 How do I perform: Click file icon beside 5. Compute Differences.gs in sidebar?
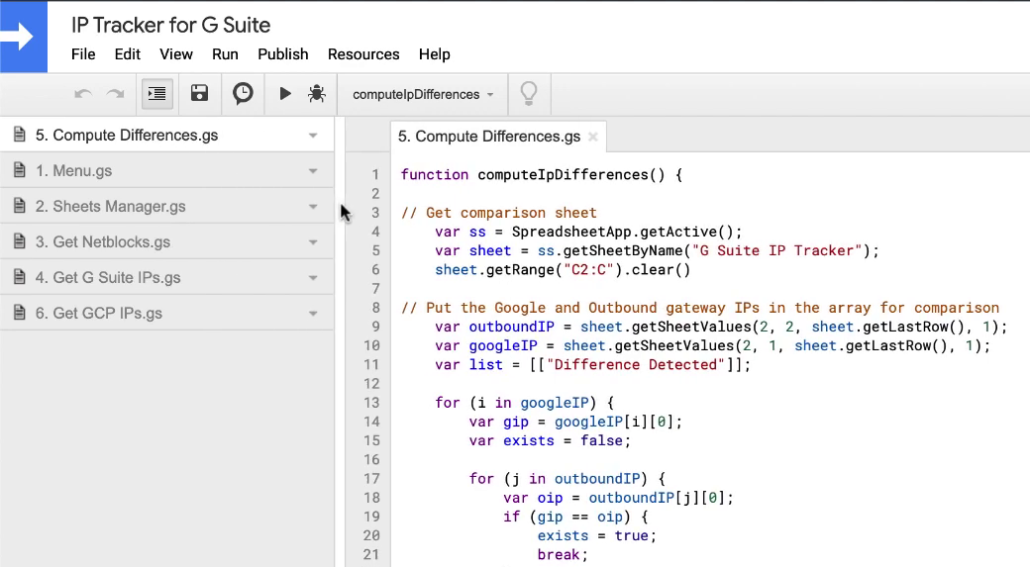point(20,135)
